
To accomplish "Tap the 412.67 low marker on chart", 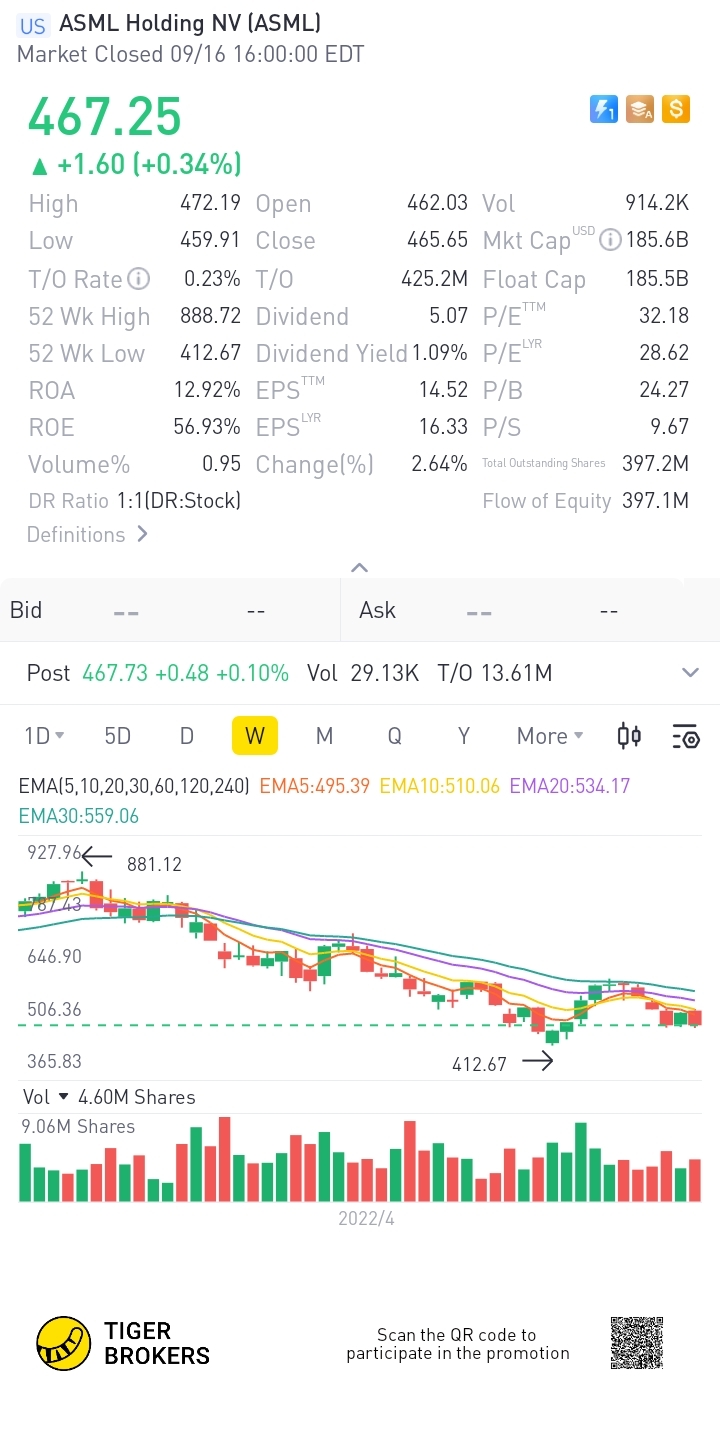I will click(480, 1064).
